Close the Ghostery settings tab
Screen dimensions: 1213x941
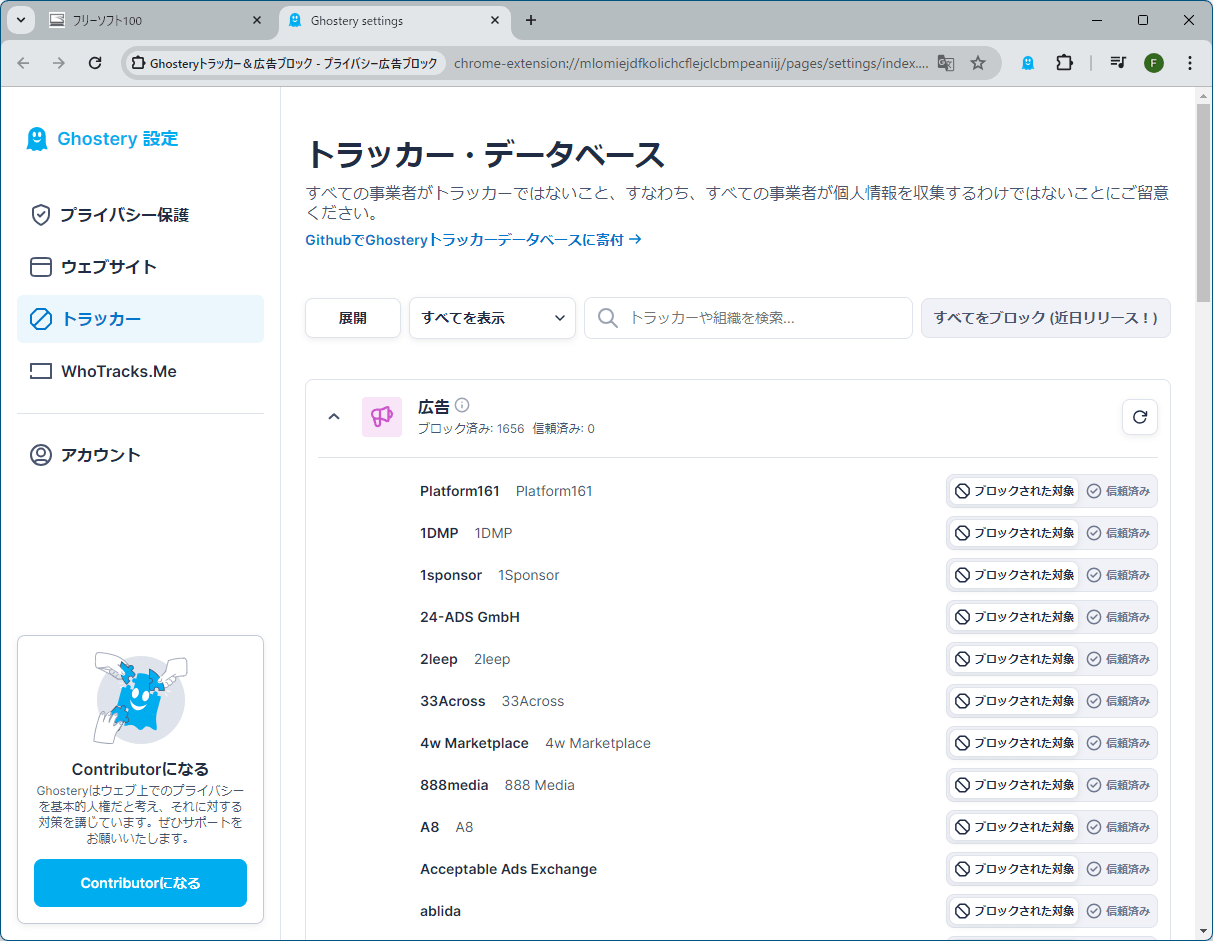pos(495,20)
